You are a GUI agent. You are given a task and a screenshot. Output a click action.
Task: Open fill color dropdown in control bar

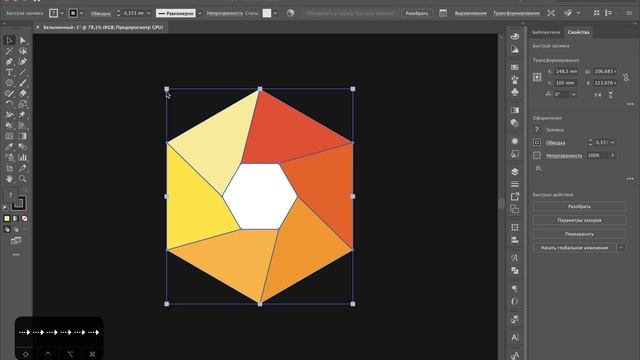pos(62,13)
